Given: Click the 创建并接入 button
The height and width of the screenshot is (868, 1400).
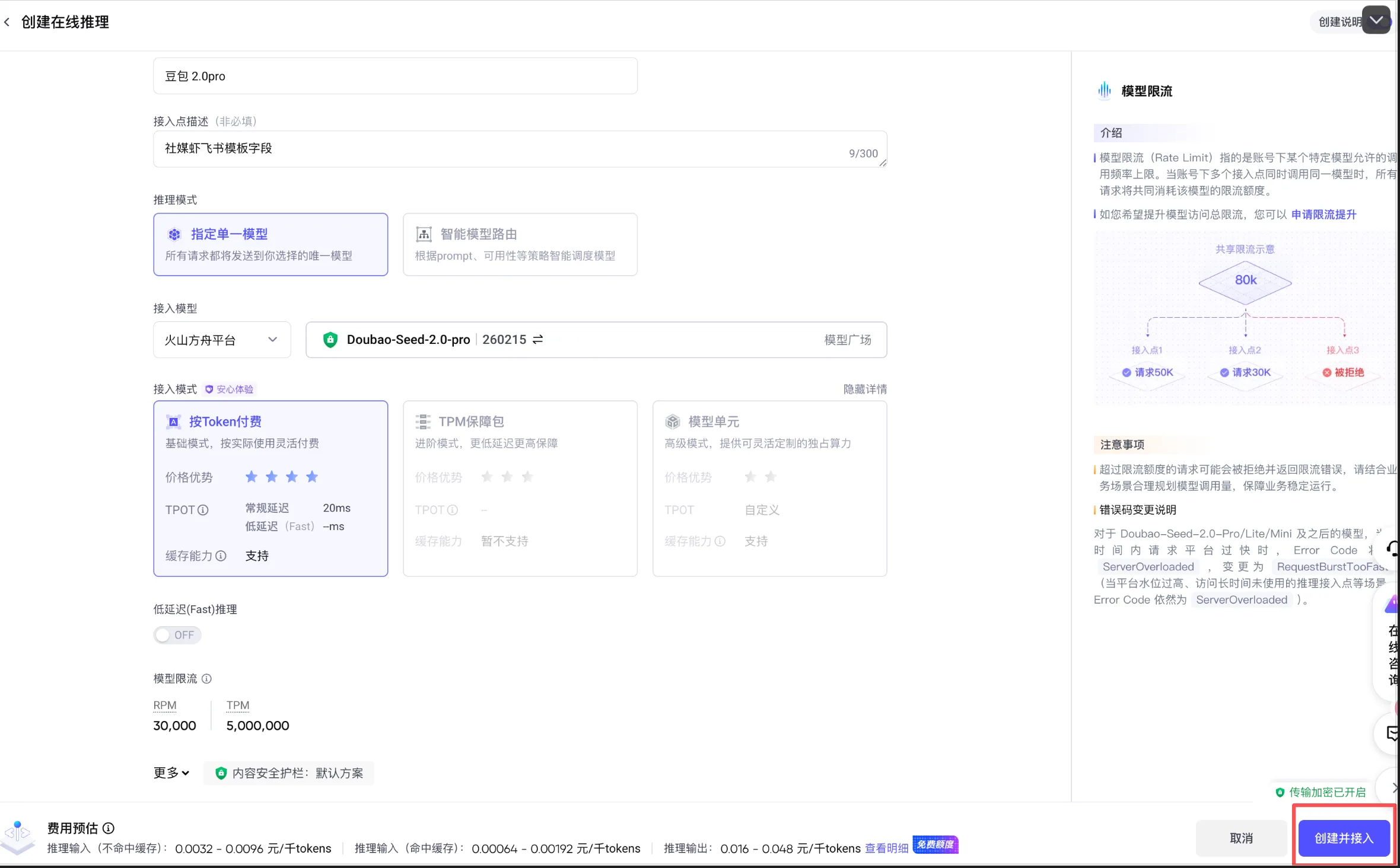Looking at the screenshot, I should tap(1344, 838).
